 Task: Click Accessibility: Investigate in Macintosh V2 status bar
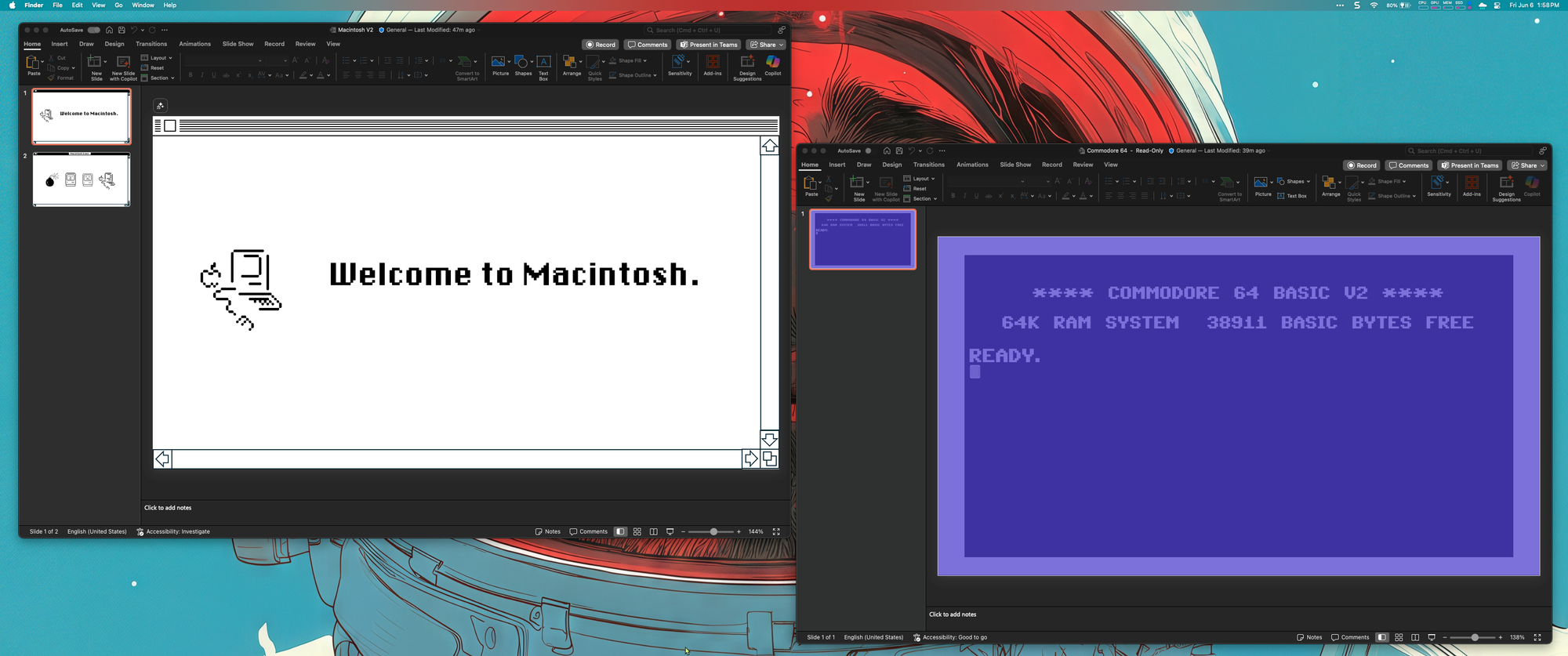(x=173, y=531)
